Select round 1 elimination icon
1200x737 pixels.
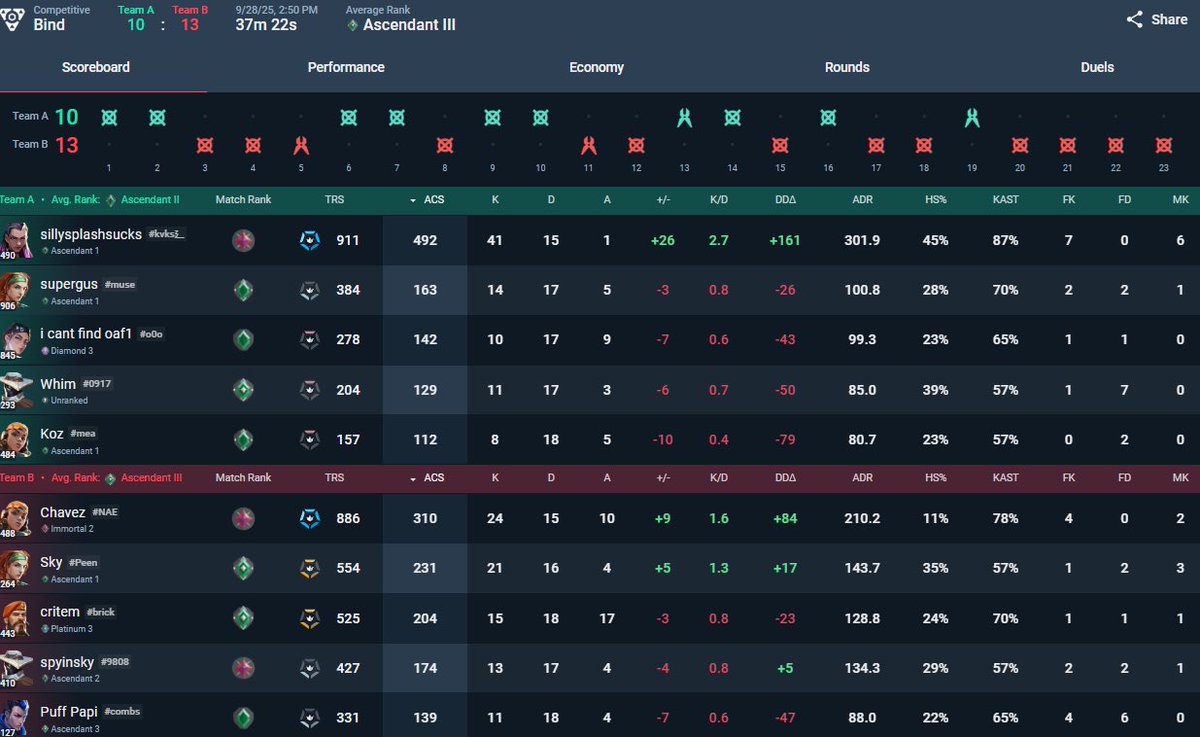click(109, 118)
